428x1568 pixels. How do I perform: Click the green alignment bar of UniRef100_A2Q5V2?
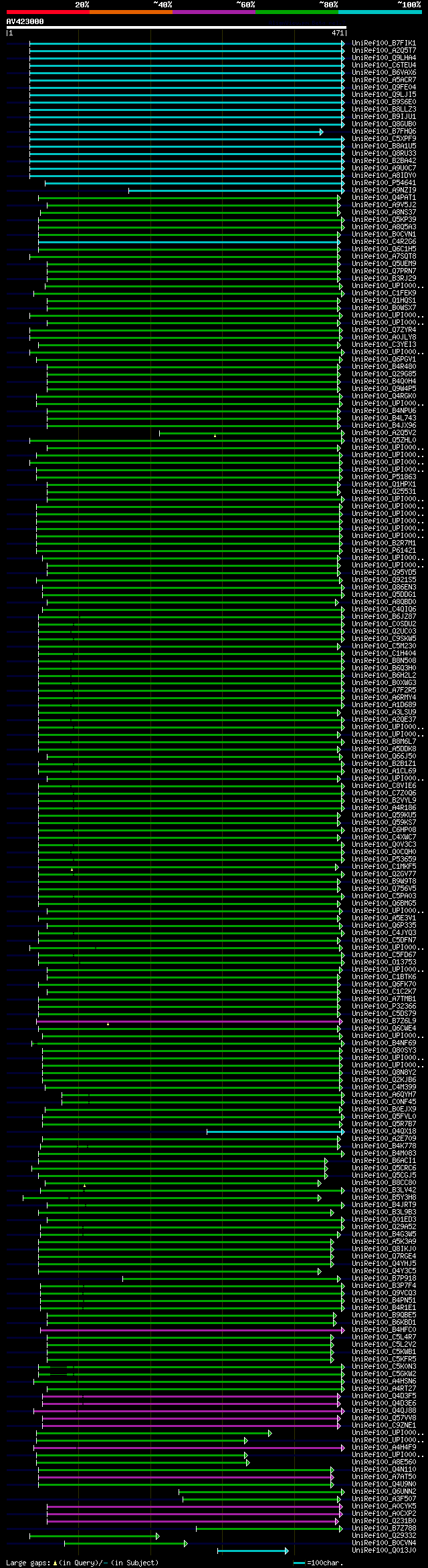pos(252,433)
